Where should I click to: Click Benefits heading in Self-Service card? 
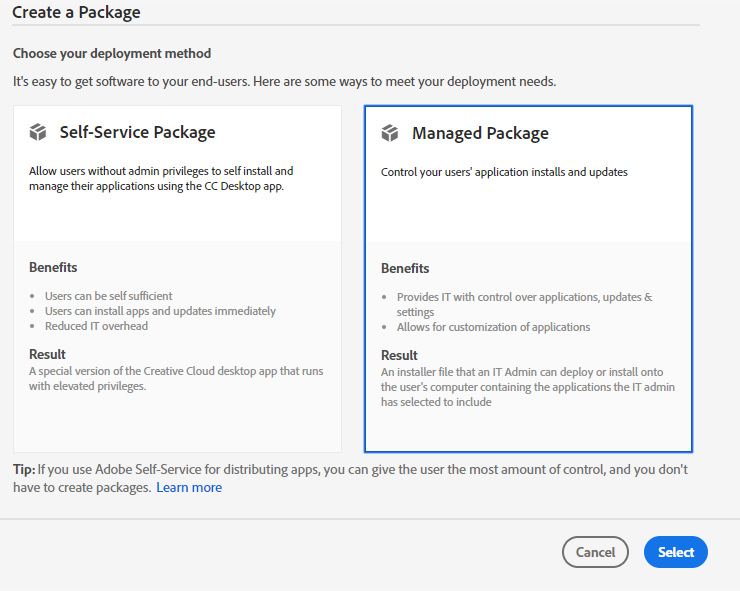pyautogui.click(x=53, y=267)
